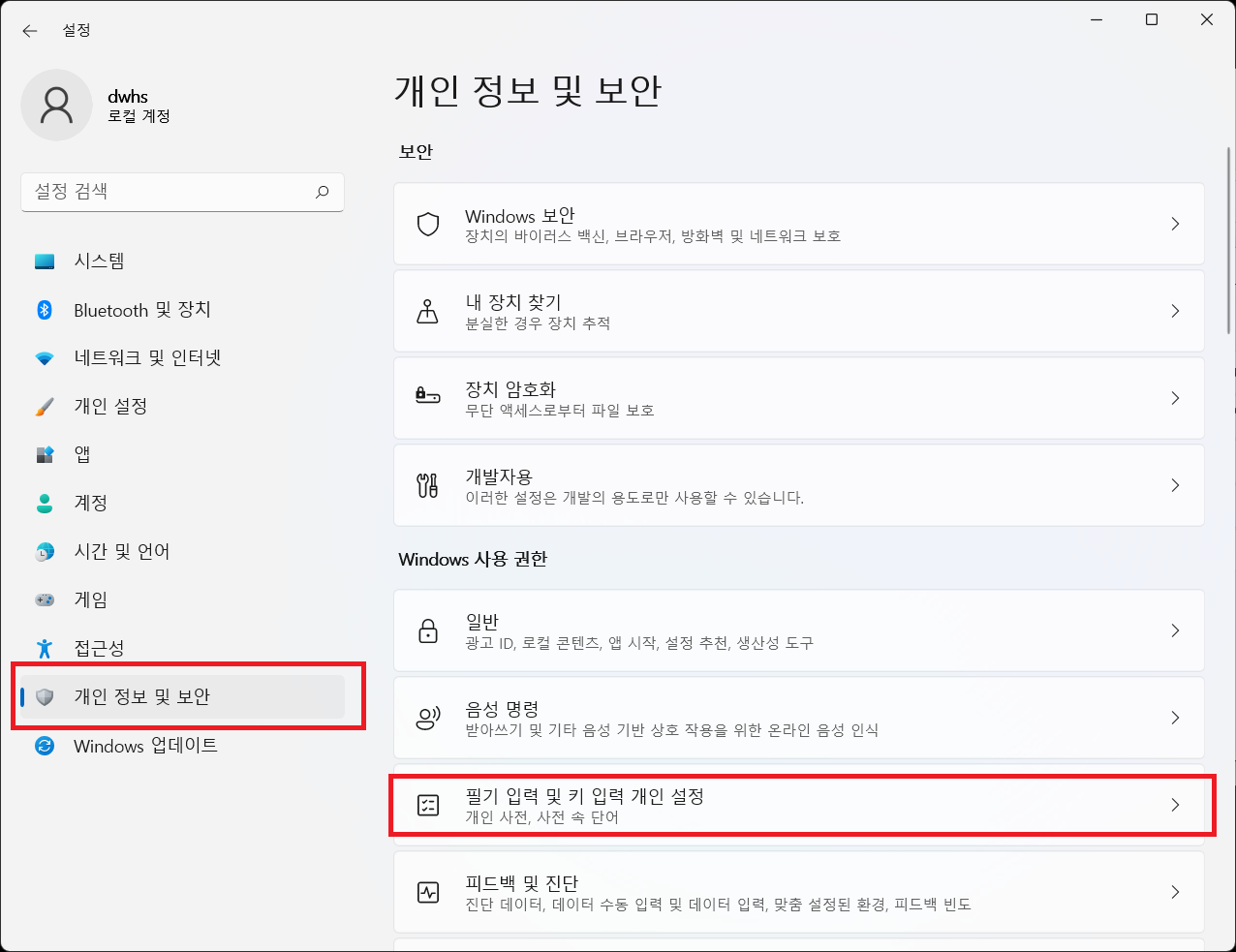Click the 게임 controller icon
1236x952 pixels.
(45, 600)
